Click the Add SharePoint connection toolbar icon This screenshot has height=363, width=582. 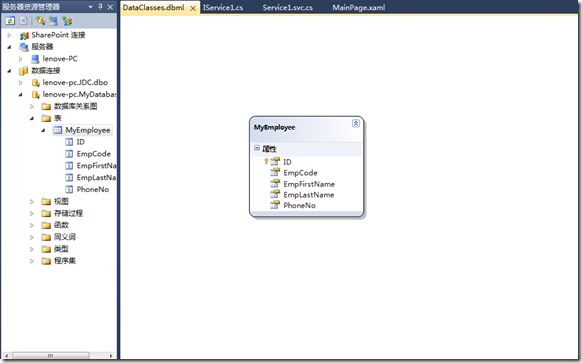tap(67, 21)
